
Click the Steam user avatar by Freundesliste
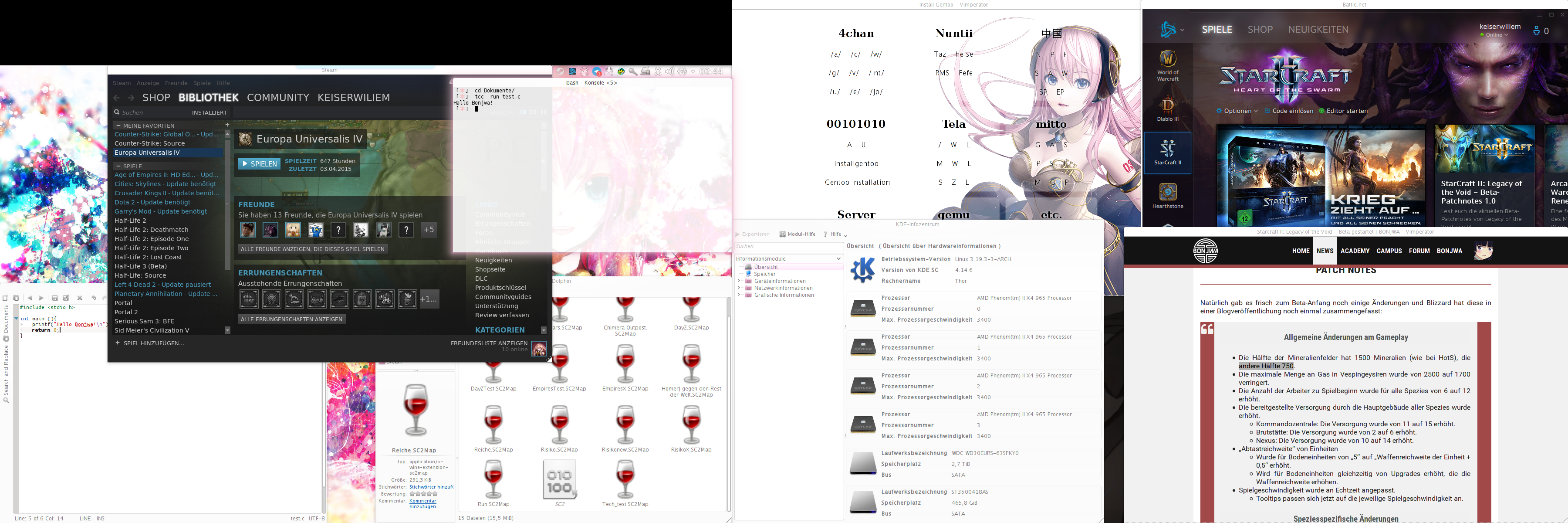[x=539, y=348]
